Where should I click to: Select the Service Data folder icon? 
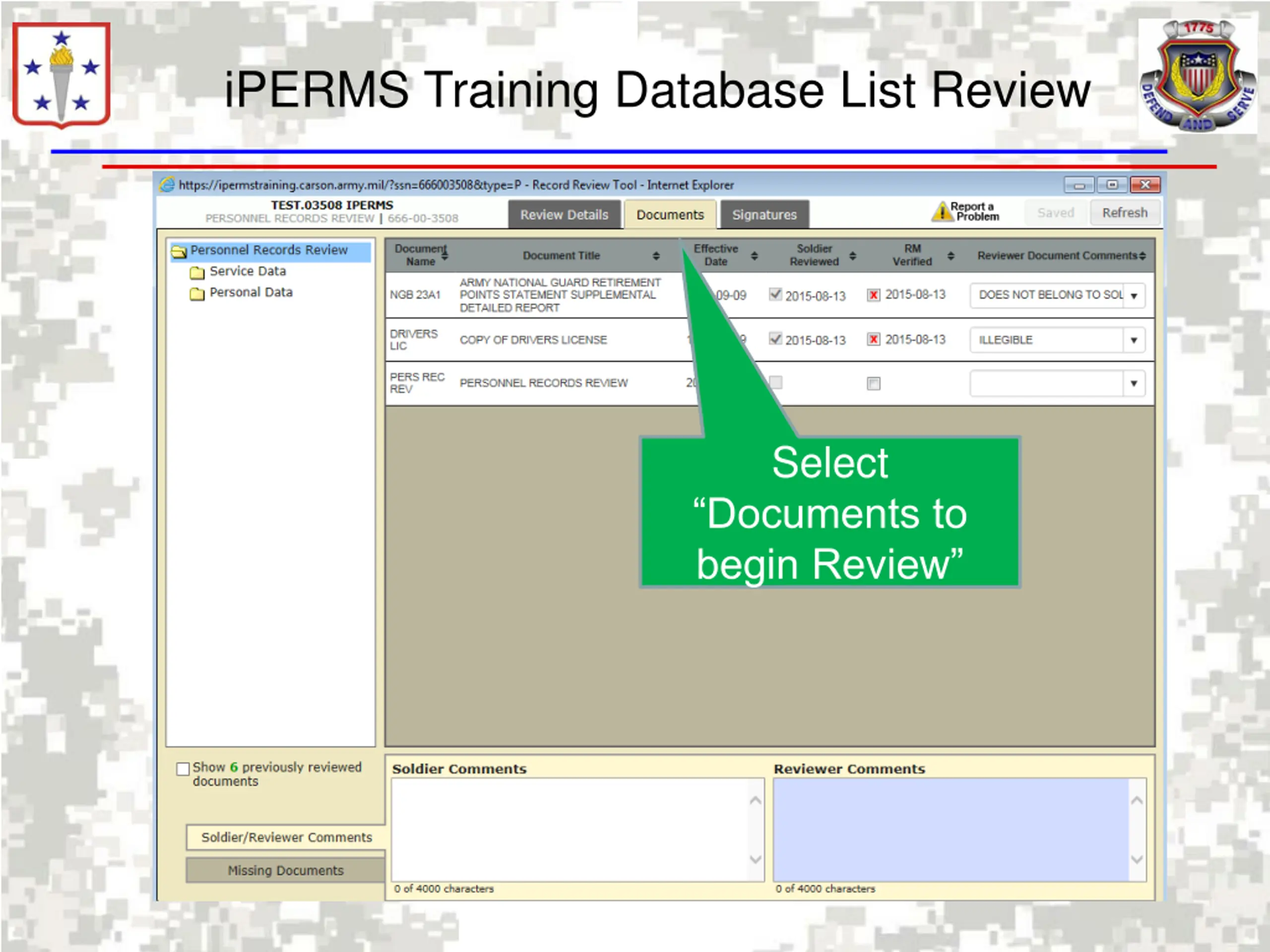pyautogui.click(x=197, y=272)
